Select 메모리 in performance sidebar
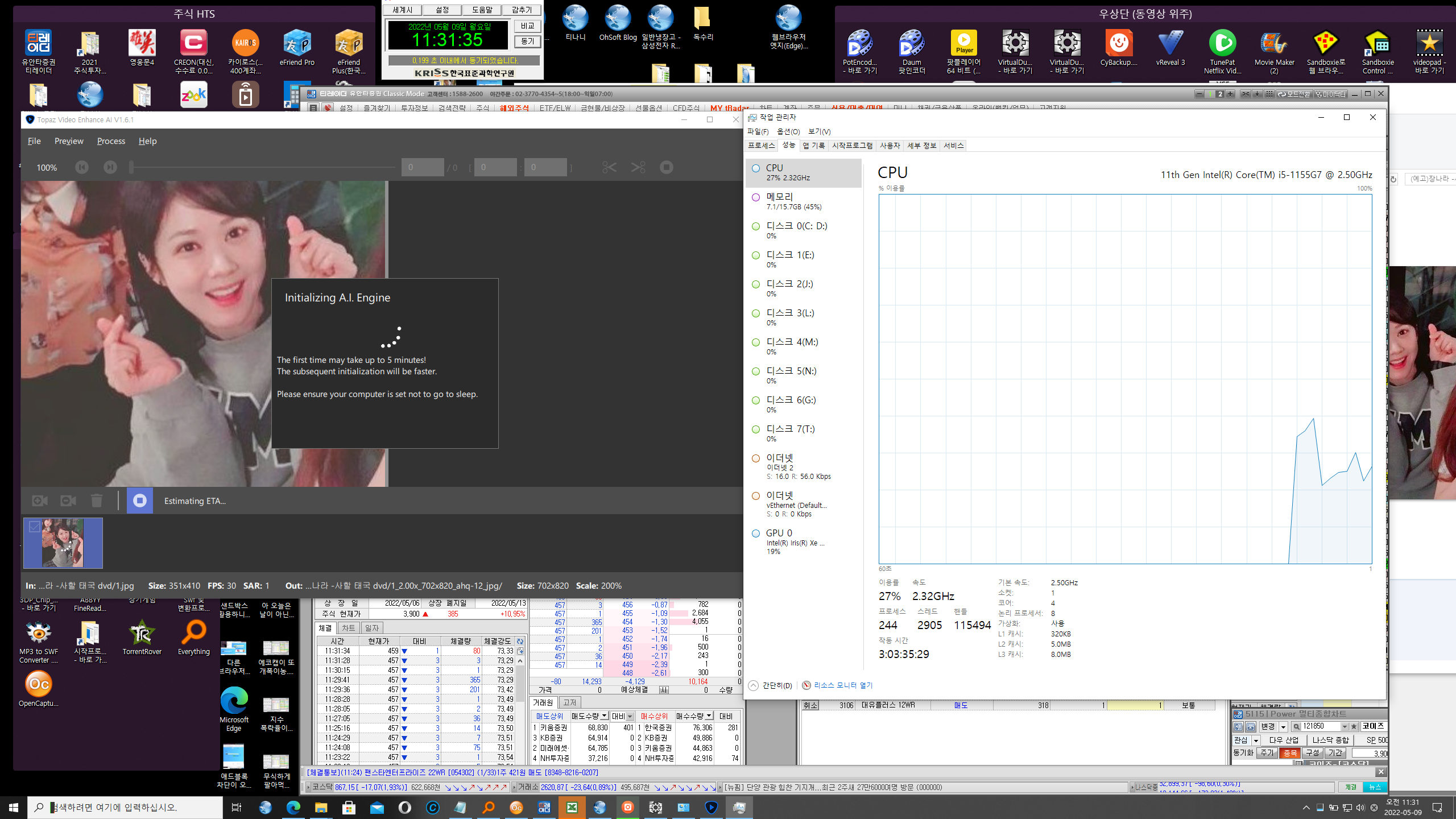Screen dimensions: 1456x819 (x=803, y=201)
